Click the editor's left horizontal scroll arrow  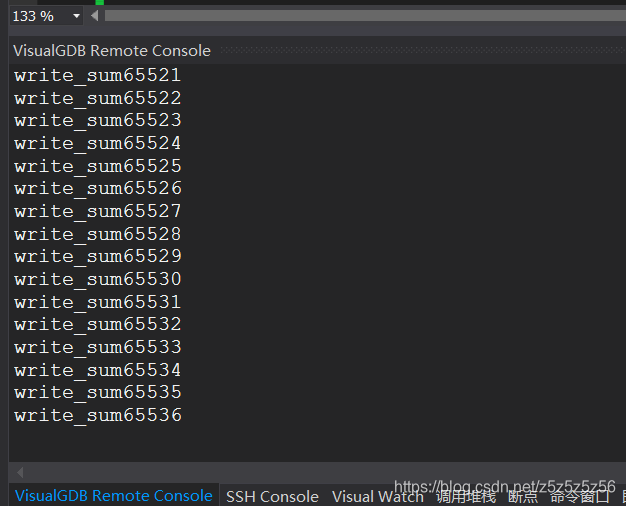coord(95,16)
